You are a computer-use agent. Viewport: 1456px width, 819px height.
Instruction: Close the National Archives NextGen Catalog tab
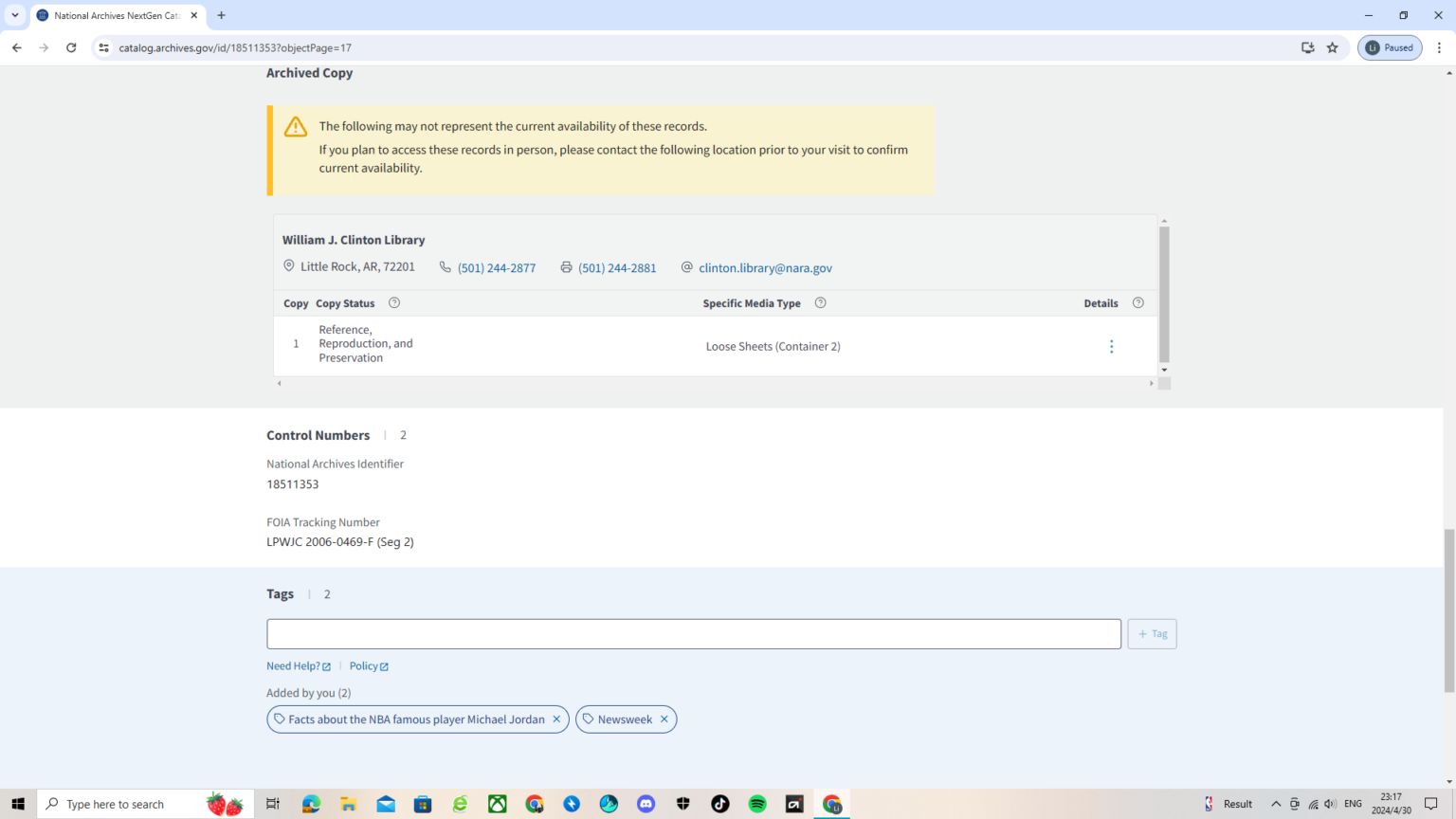193,15
